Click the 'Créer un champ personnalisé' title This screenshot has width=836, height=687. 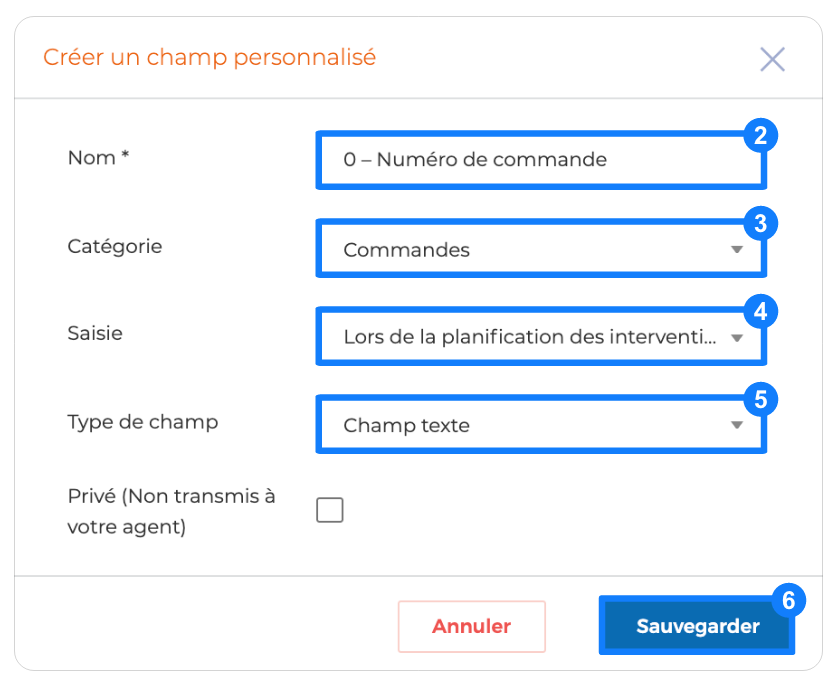pyautogui.click(x=210, y=58)
